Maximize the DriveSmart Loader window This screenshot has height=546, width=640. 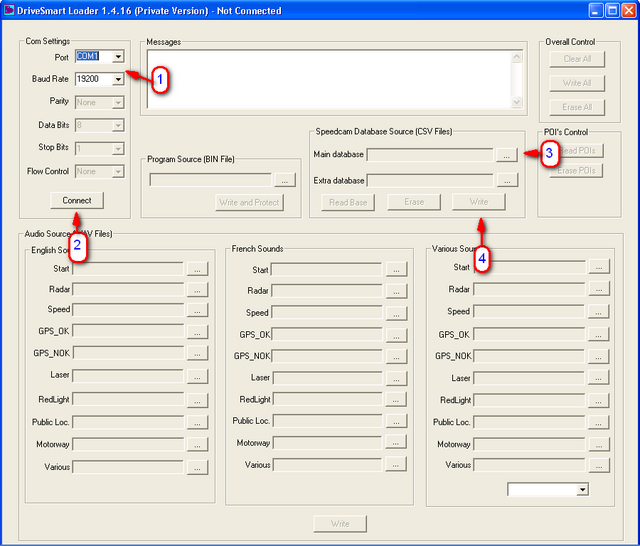[x=612, y=10]
